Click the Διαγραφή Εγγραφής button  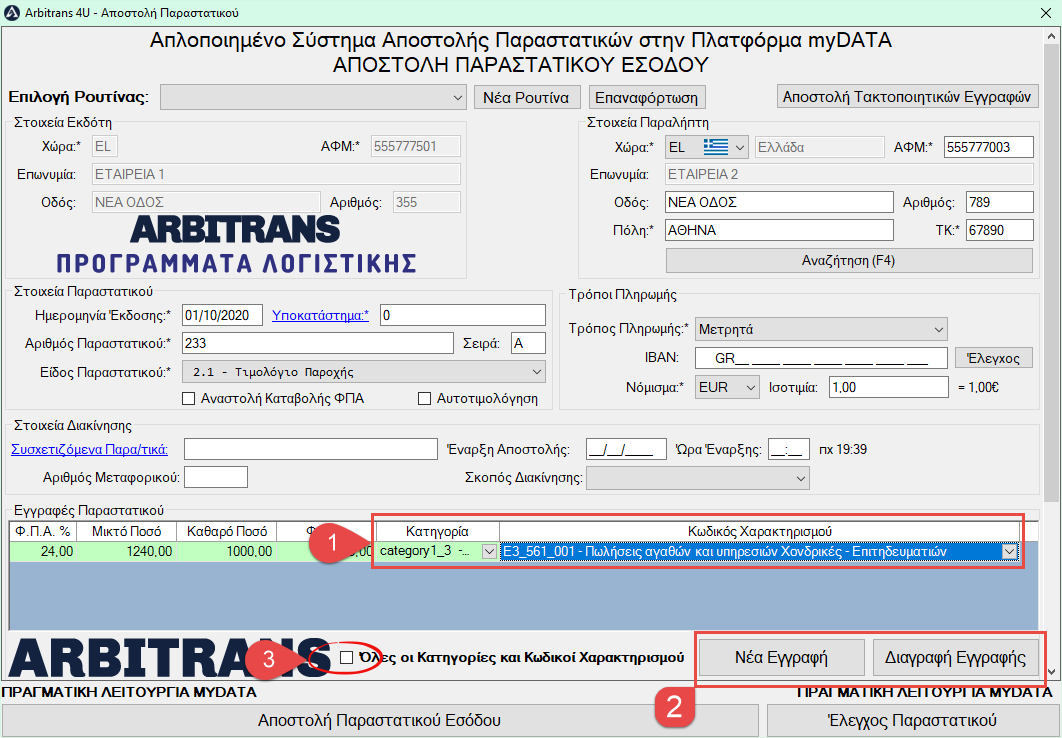[x=955, y=657]
